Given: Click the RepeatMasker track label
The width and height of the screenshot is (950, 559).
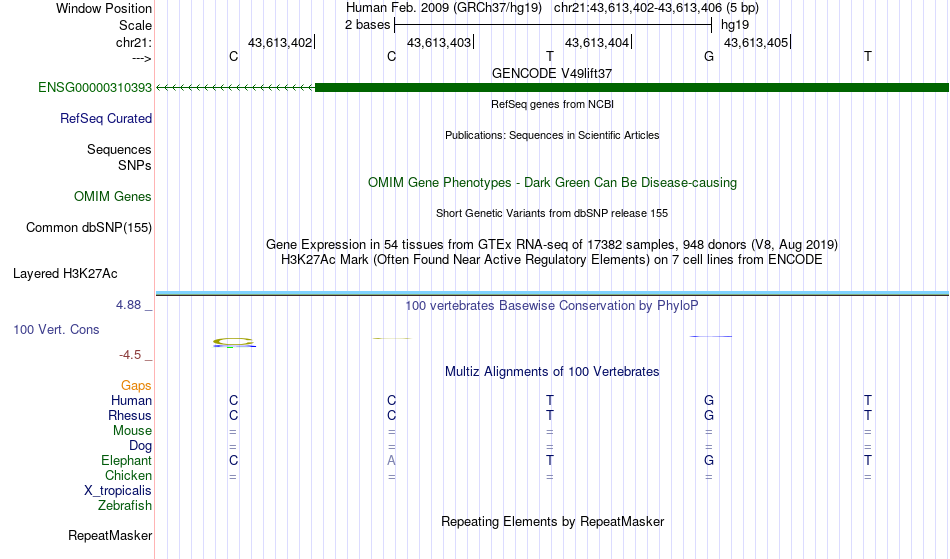Looking at the screenshot, I should pyautogui.click(x=110, y=535).
